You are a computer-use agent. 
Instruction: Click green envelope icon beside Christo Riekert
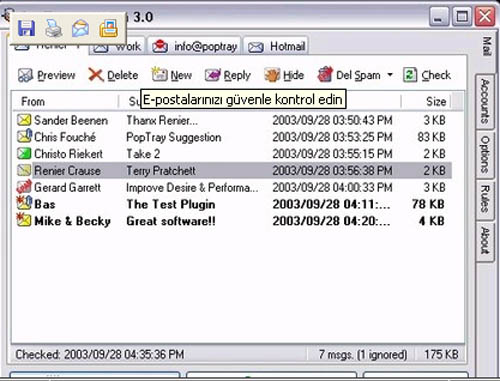coord(24,153)
